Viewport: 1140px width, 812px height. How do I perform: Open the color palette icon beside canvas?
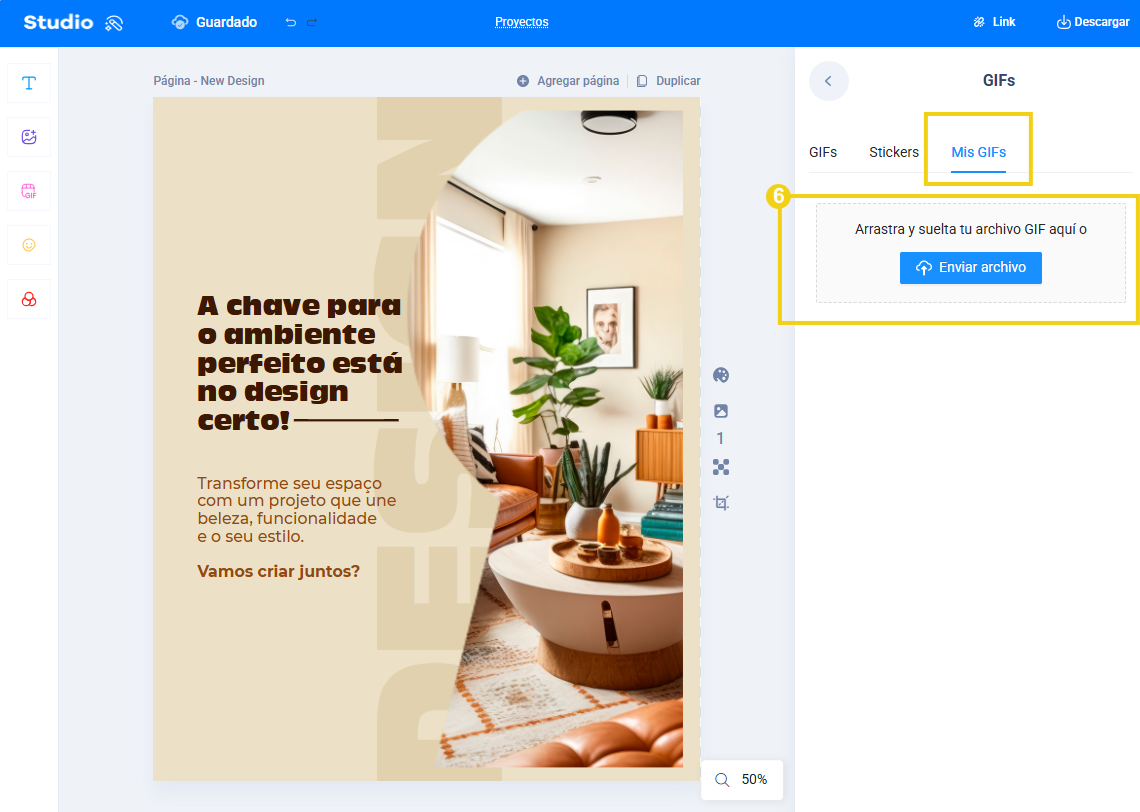tap(721, 375)
